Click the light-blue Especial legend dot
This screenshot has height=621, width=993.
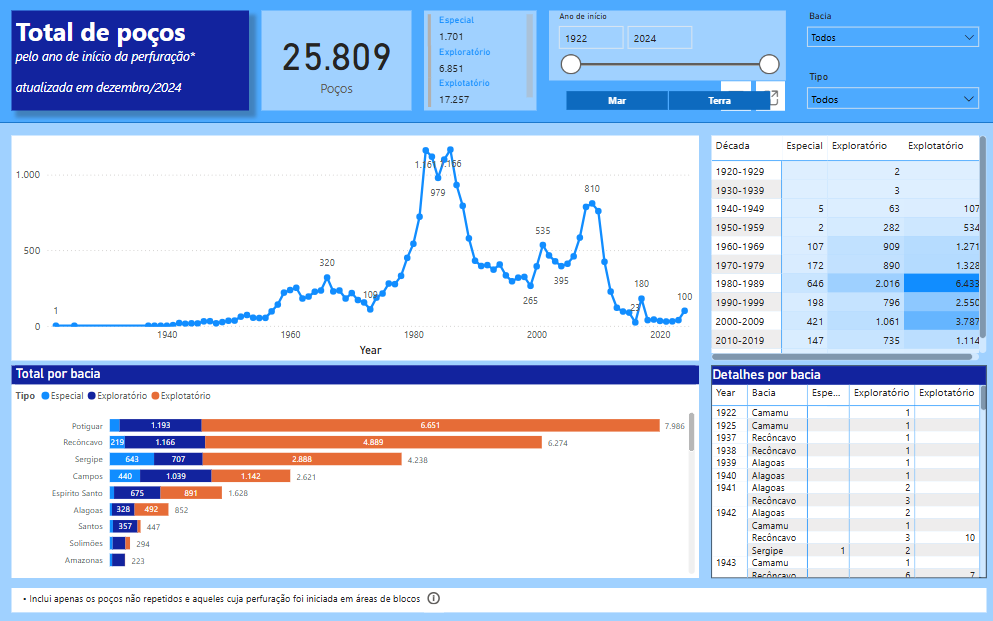click(x=45, y=396)
